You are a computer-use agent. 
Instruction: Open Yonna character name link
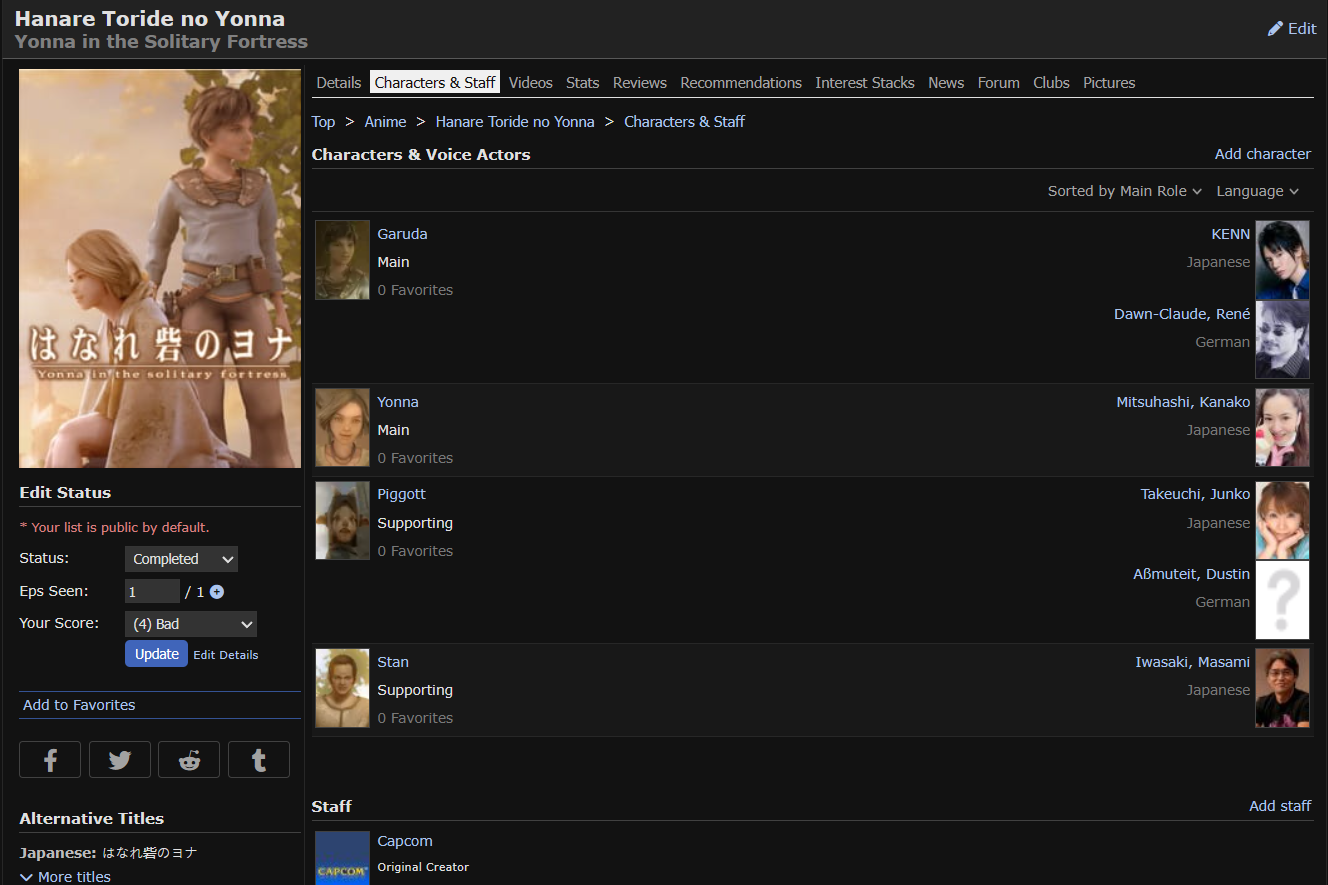[398, 402]
